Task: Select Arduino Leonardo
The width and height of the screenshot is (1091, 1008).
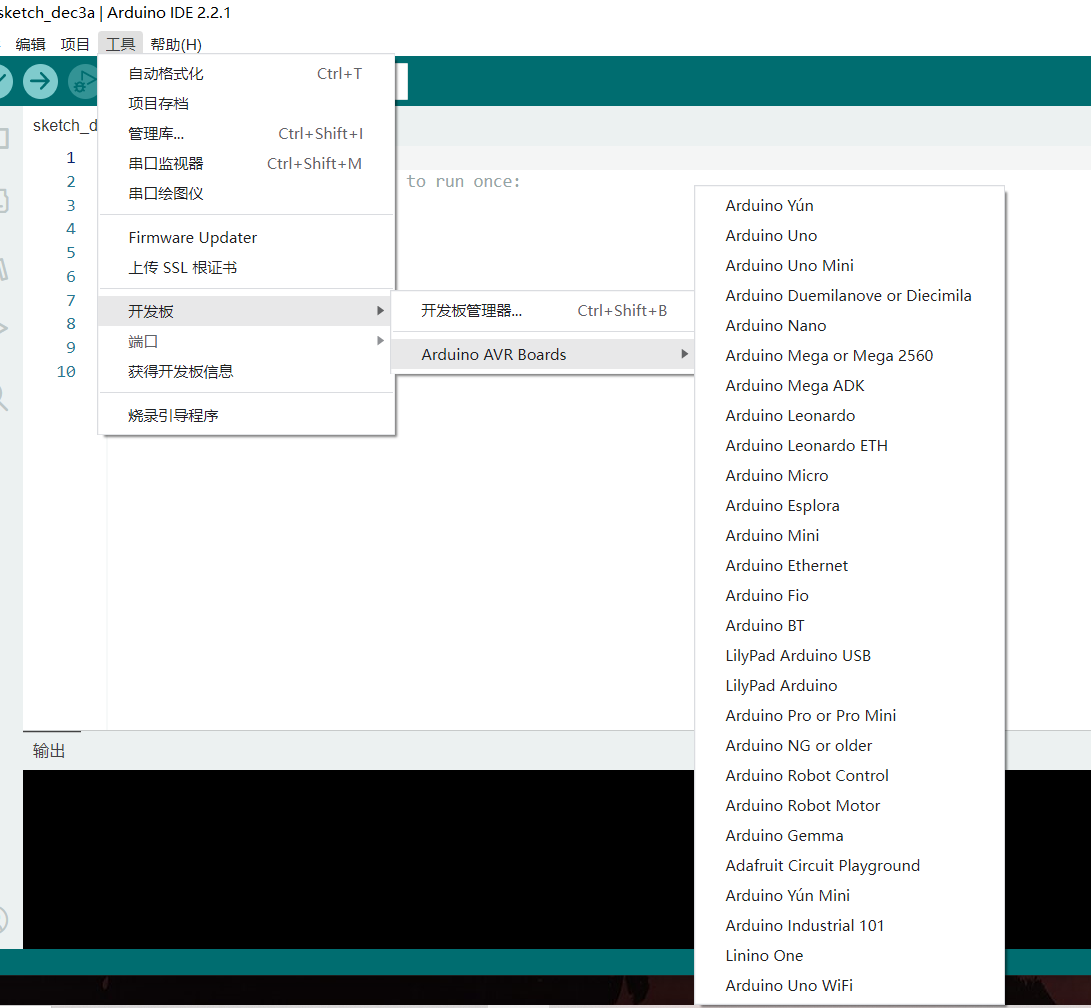Action: coord(850,415)
